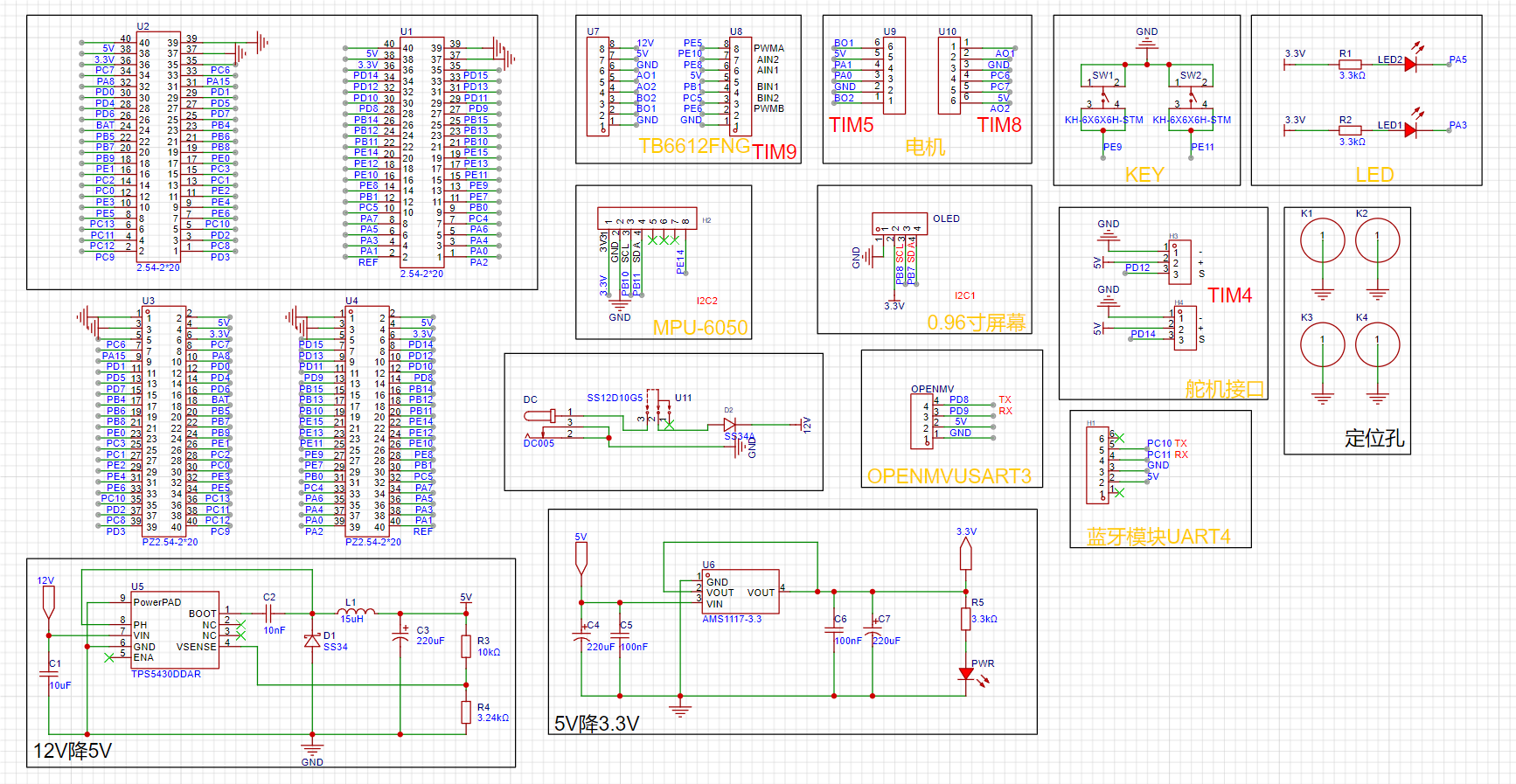Click the K2 mounting hole circle

1377,240
